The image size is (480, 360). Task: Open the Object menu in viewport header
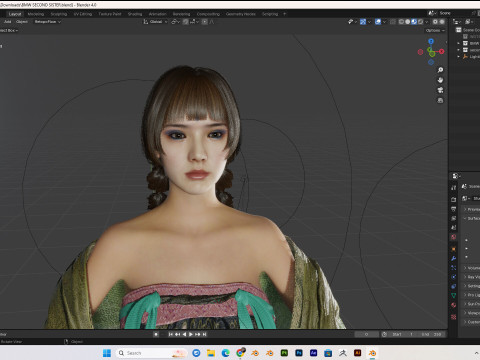click(22, 22)
